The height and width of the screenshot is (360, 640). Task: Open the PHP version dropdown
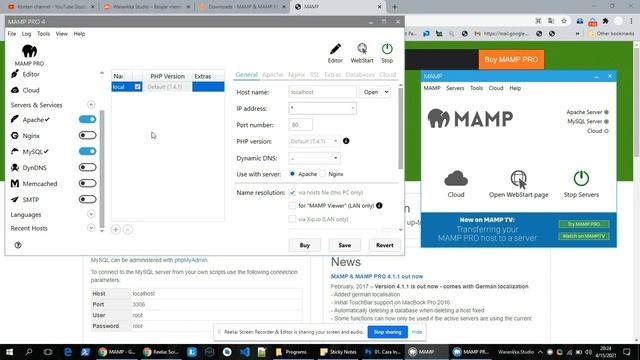pyautogui.click(x=314, y=141)
